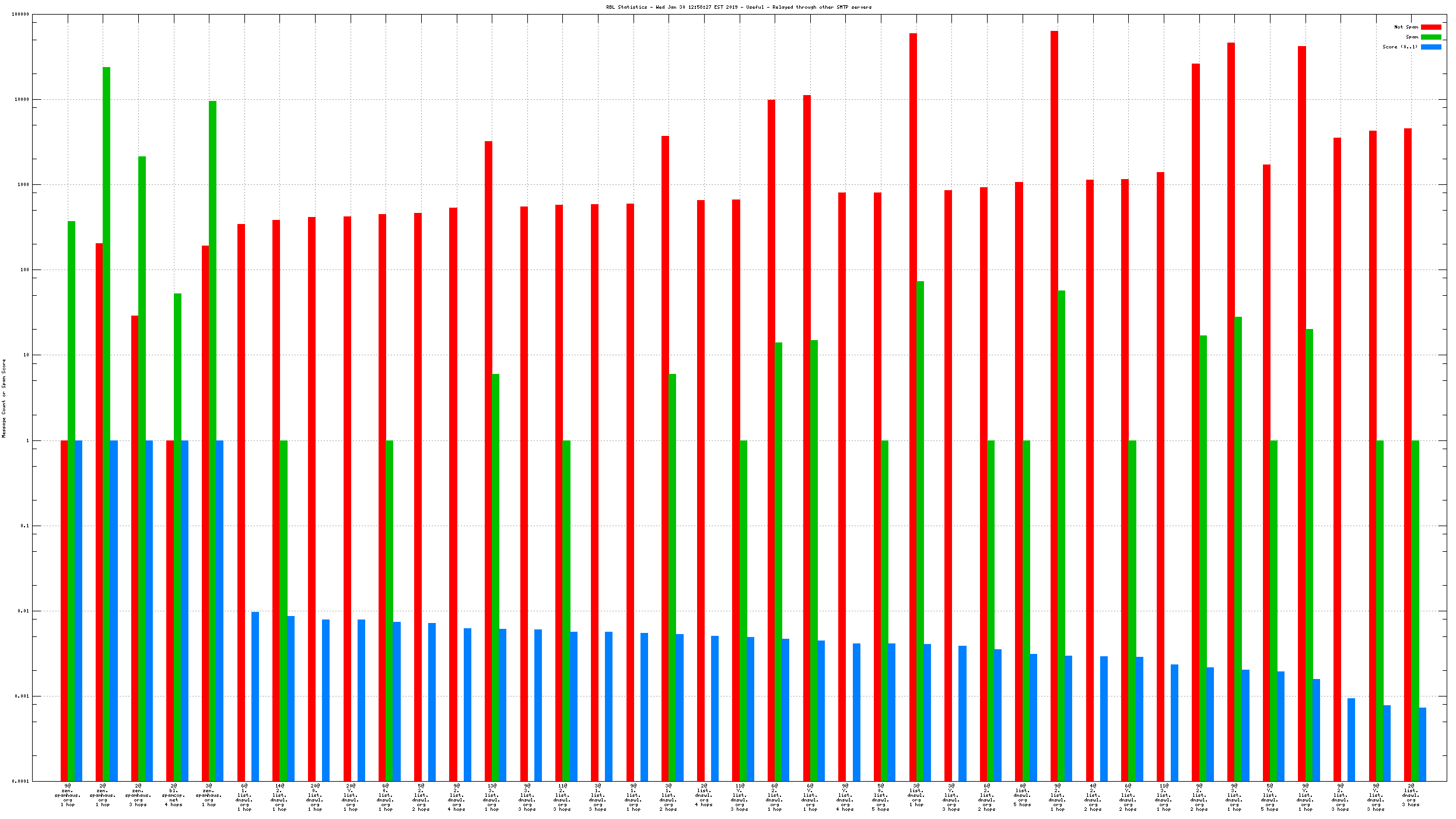This screenshot has width=1456, height=819.
Task: Click the blue Score (0..1) legend swatch
Action: [1430, 47]
